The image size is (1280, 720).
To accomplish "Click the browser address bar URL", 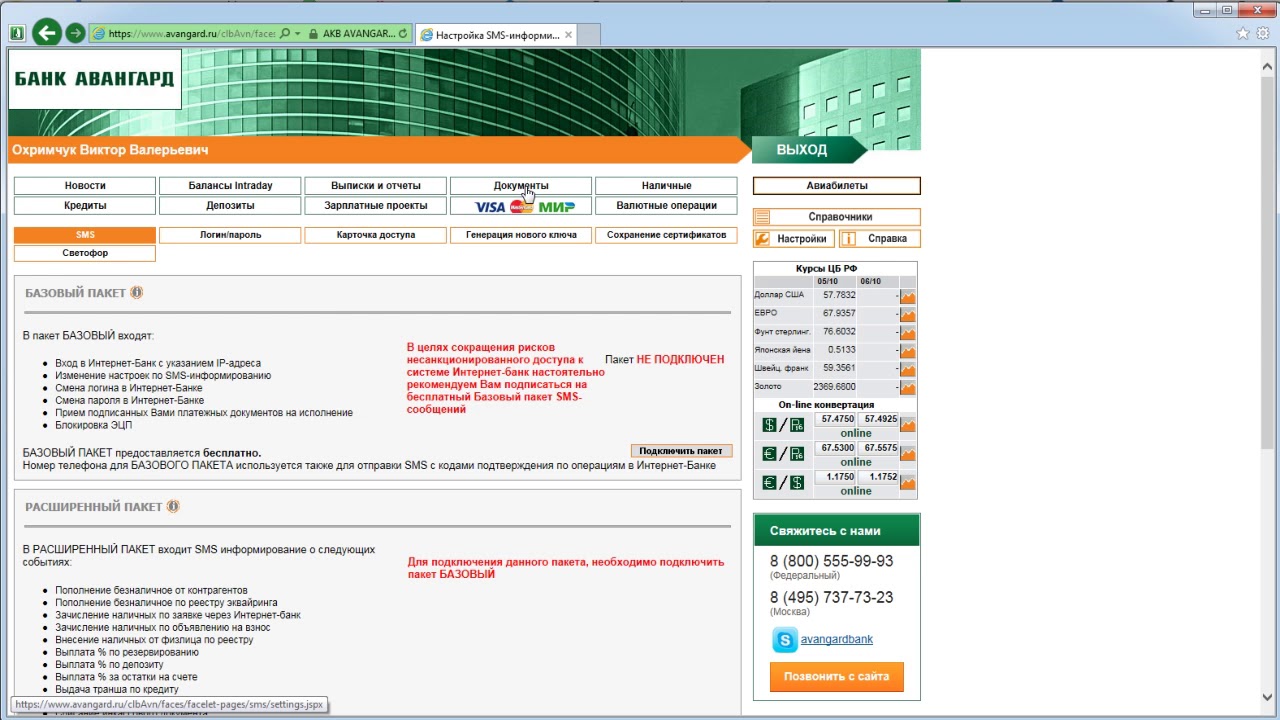I will 190,33.
